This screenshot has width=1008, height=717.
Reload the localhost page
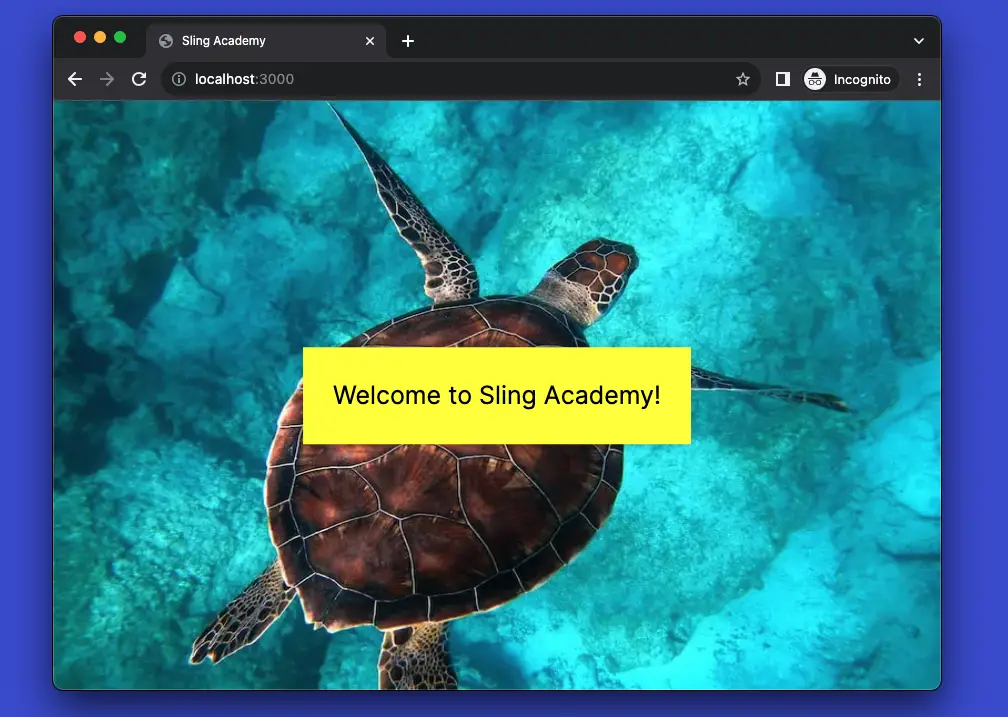coord(139,79)
